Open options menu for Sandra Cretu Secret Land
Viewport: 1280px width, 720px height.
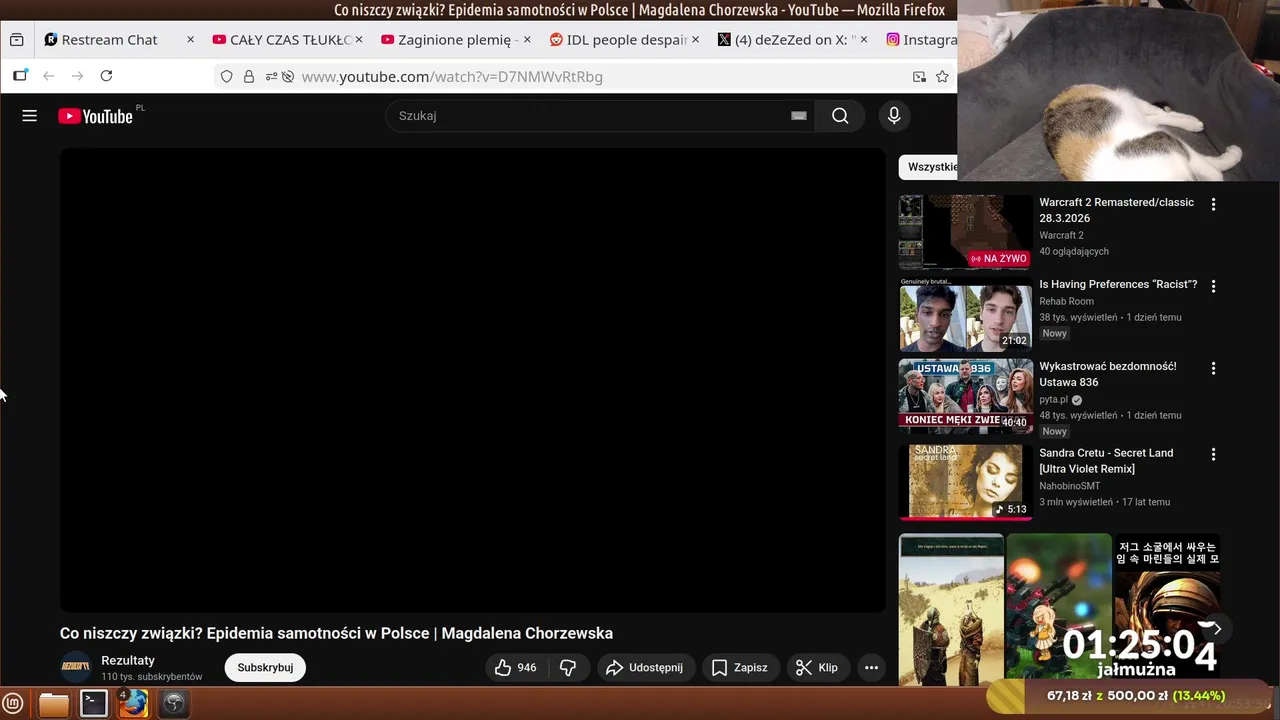click(x=1213, y=454)
